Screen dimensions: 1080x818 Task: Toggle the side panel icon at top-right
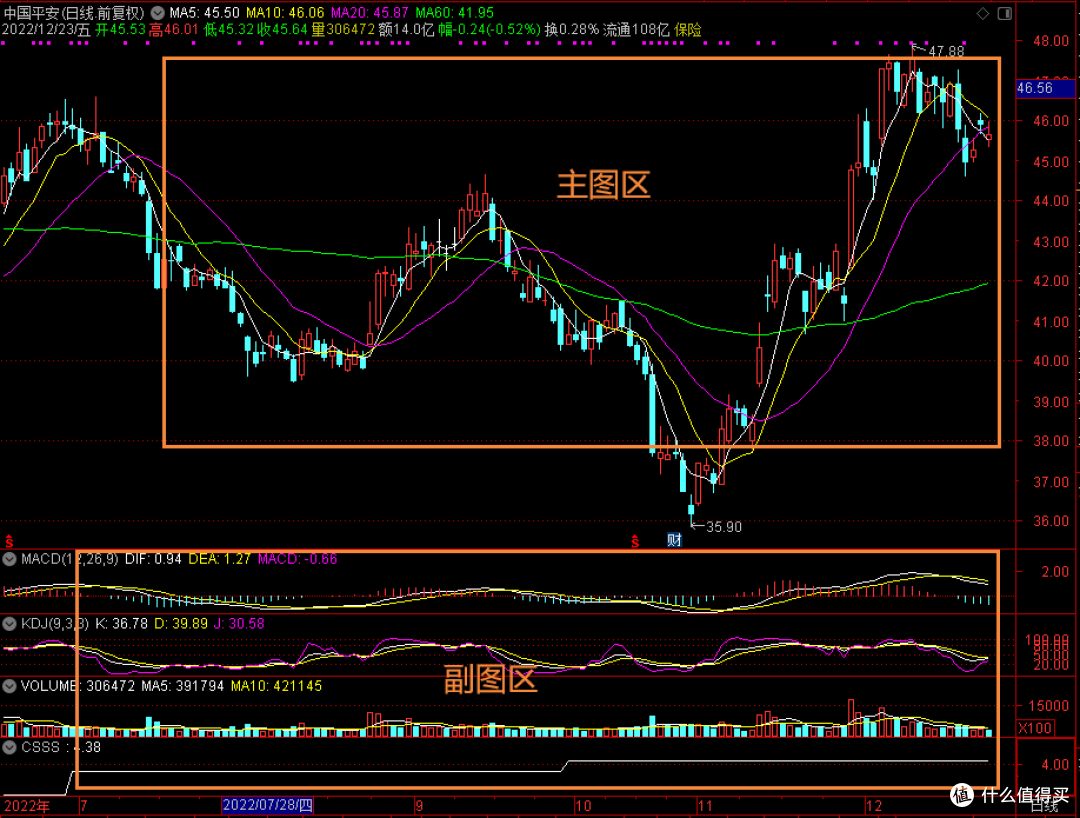pyautogui.click(x=1005, y=13)
